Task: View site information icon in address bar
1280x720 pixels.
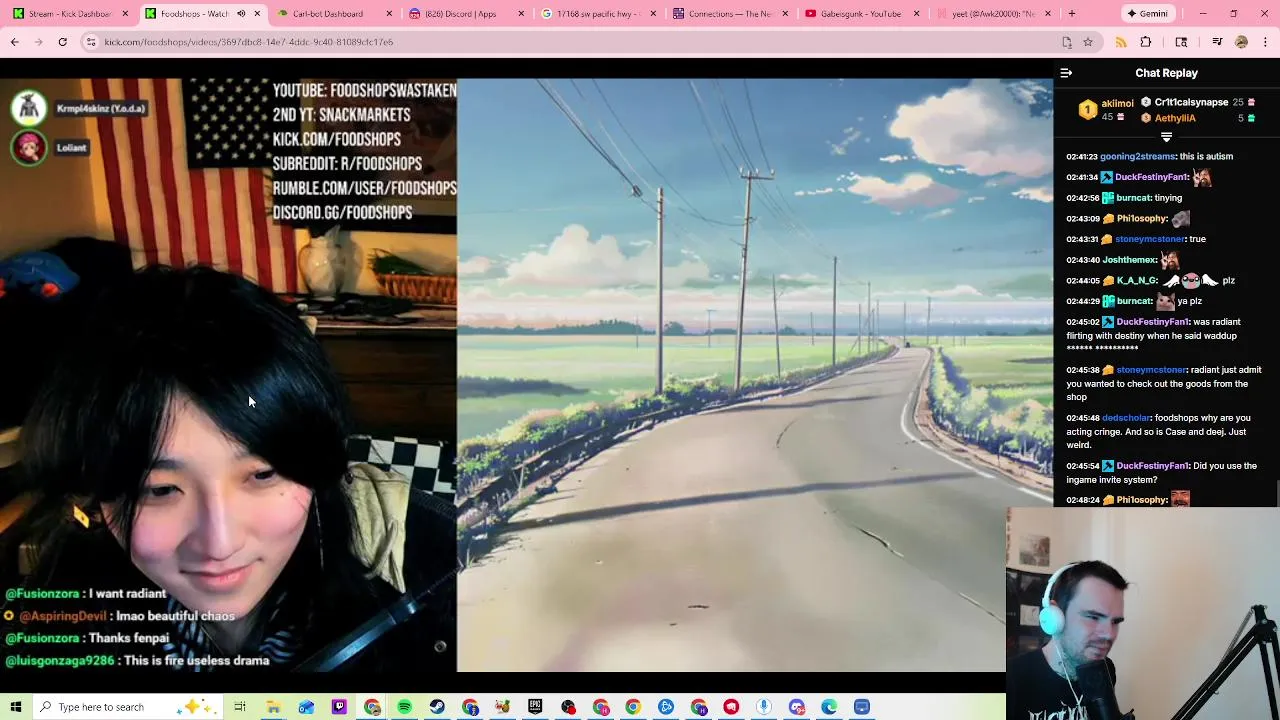Action: point(91,42)
